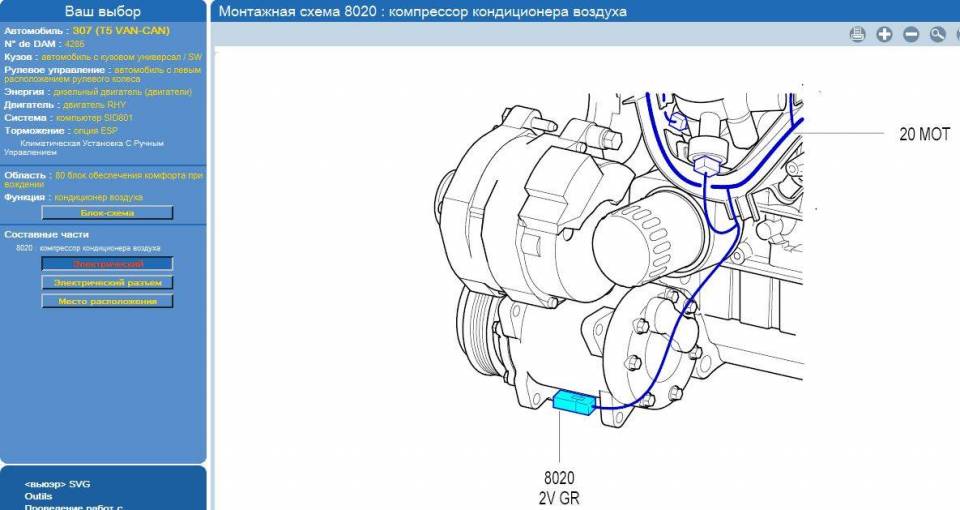960x510 pixels.
Task: Open the Электрический разъем view
Action: point(107,283)
